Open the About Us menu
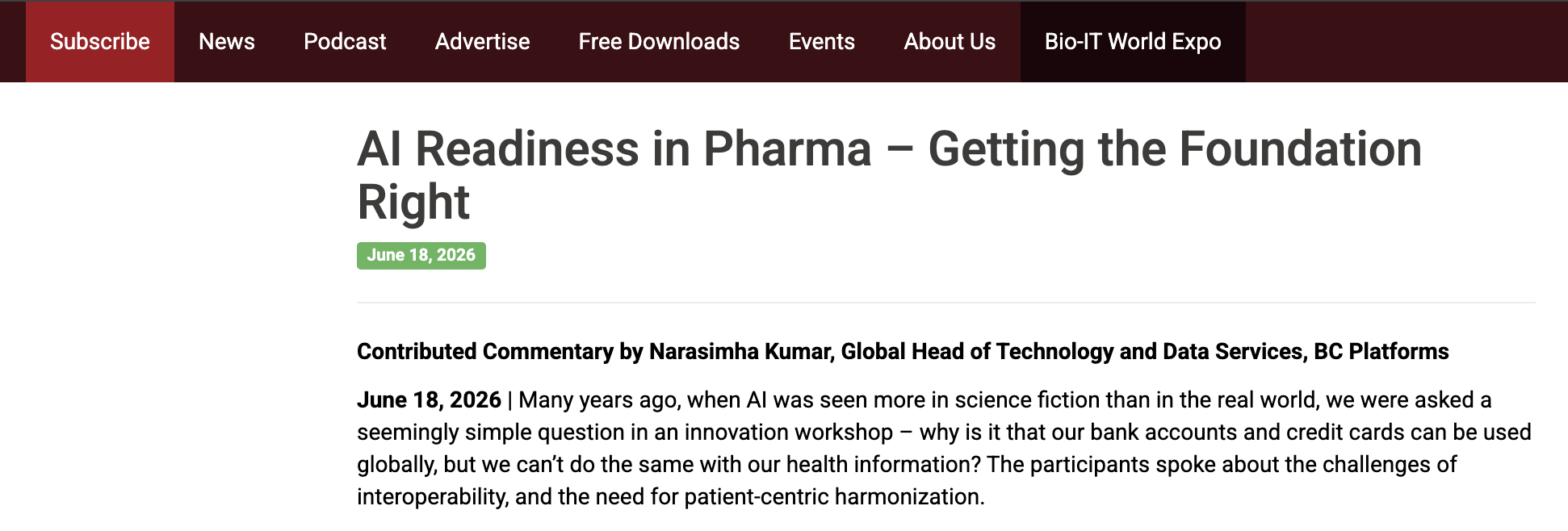Screen dimensions: 1568x531 point(950,42)
